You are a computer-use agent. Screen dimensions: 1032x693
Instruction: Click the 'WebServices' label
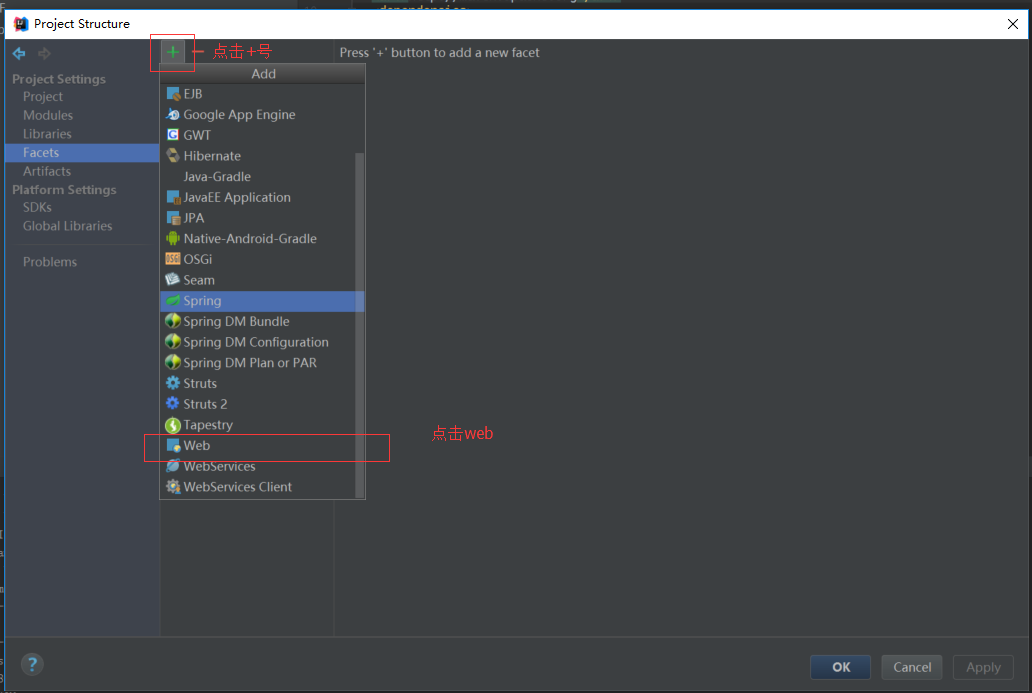point(219,467)
